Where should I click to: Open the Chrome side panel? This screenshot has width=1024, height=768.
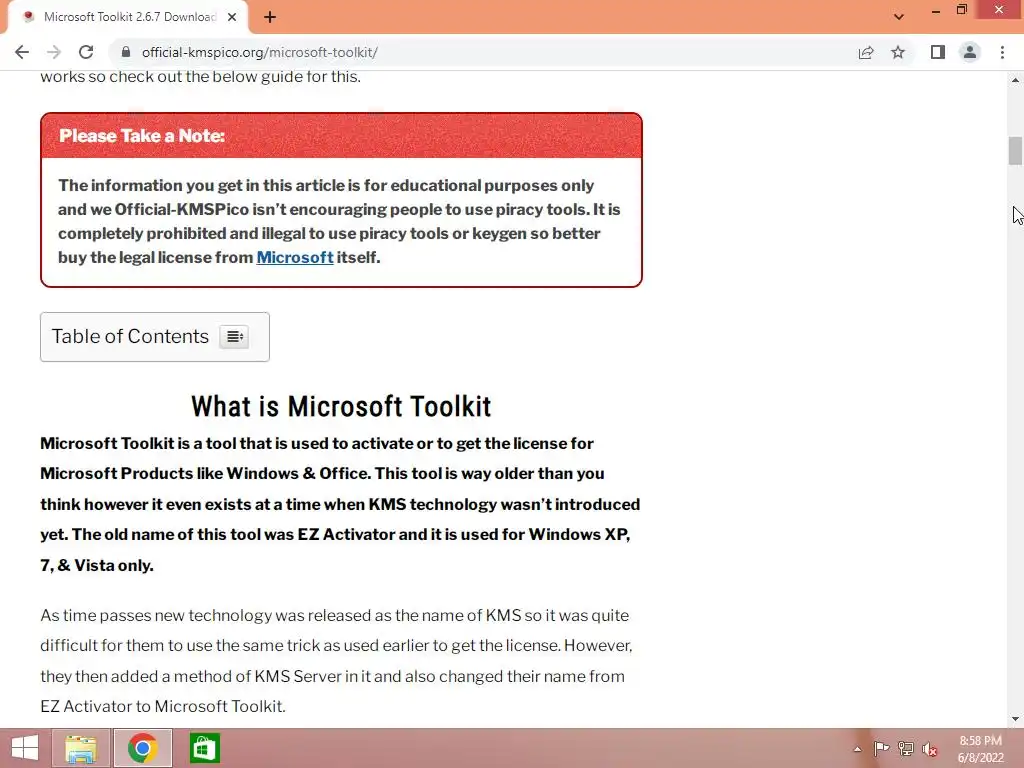[938, 52]
